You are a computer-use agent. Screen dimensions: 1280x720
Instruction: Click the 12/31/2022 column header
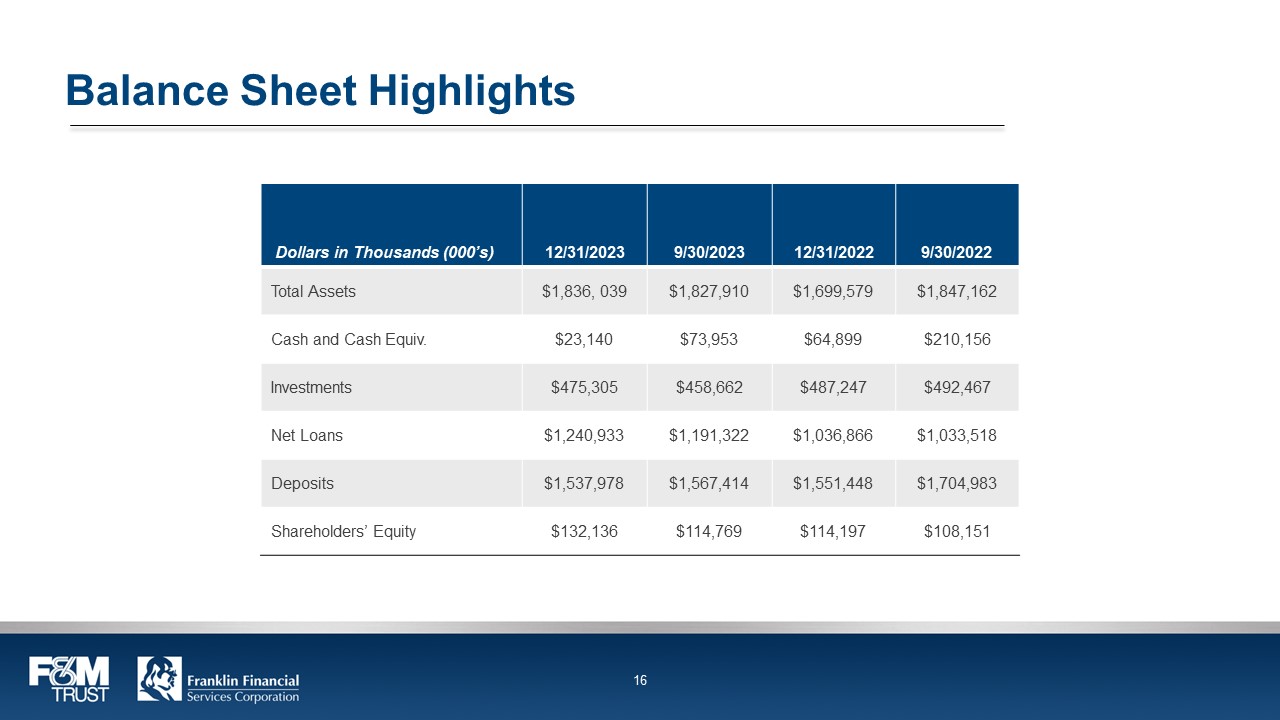coord(833,252)
